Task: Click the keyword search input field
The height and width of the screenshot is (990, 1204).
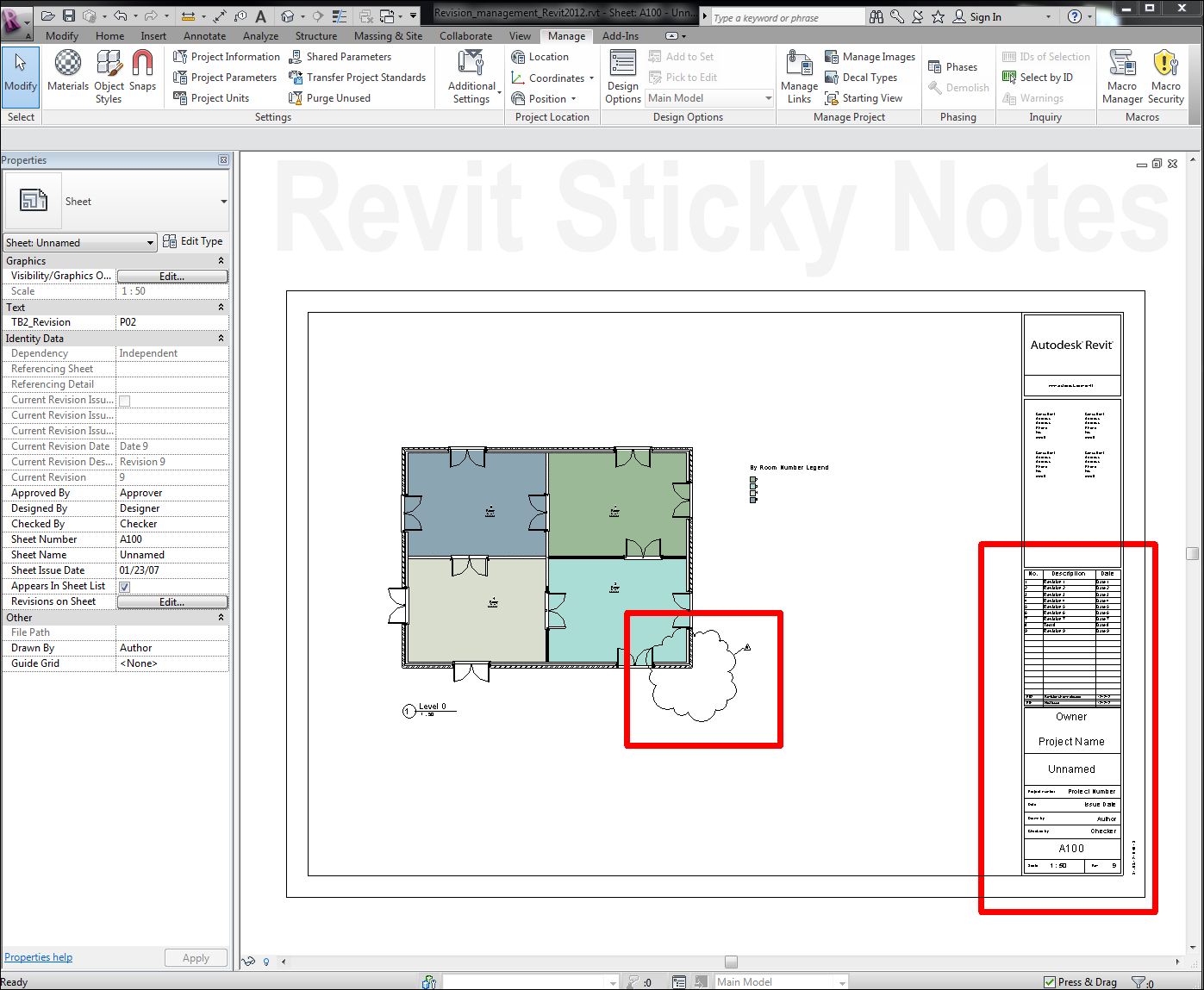Action: 787,17
